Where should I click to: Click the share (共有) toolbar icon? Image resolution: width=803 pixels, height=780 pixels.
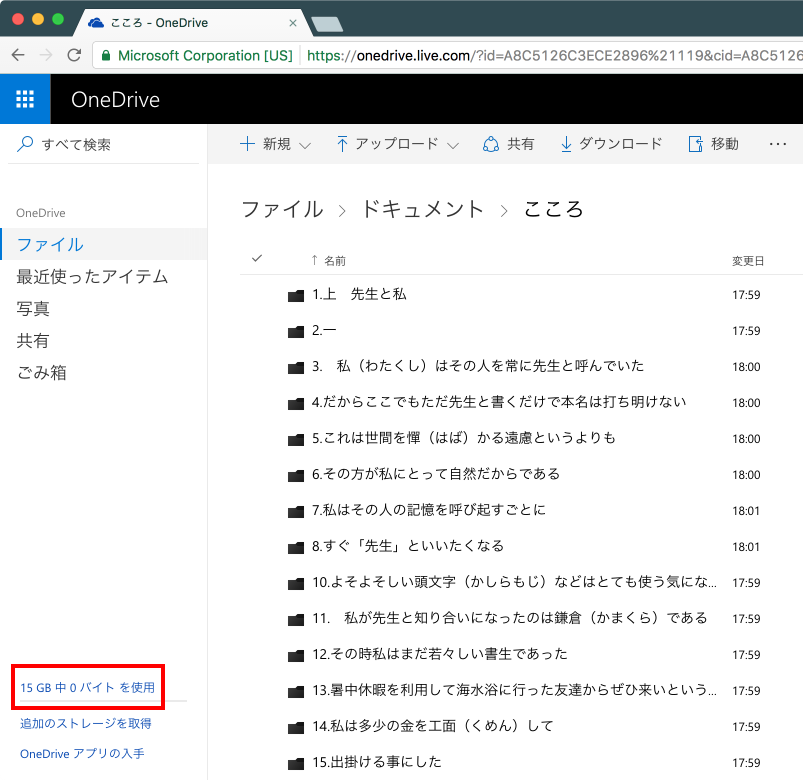[491, 144]
